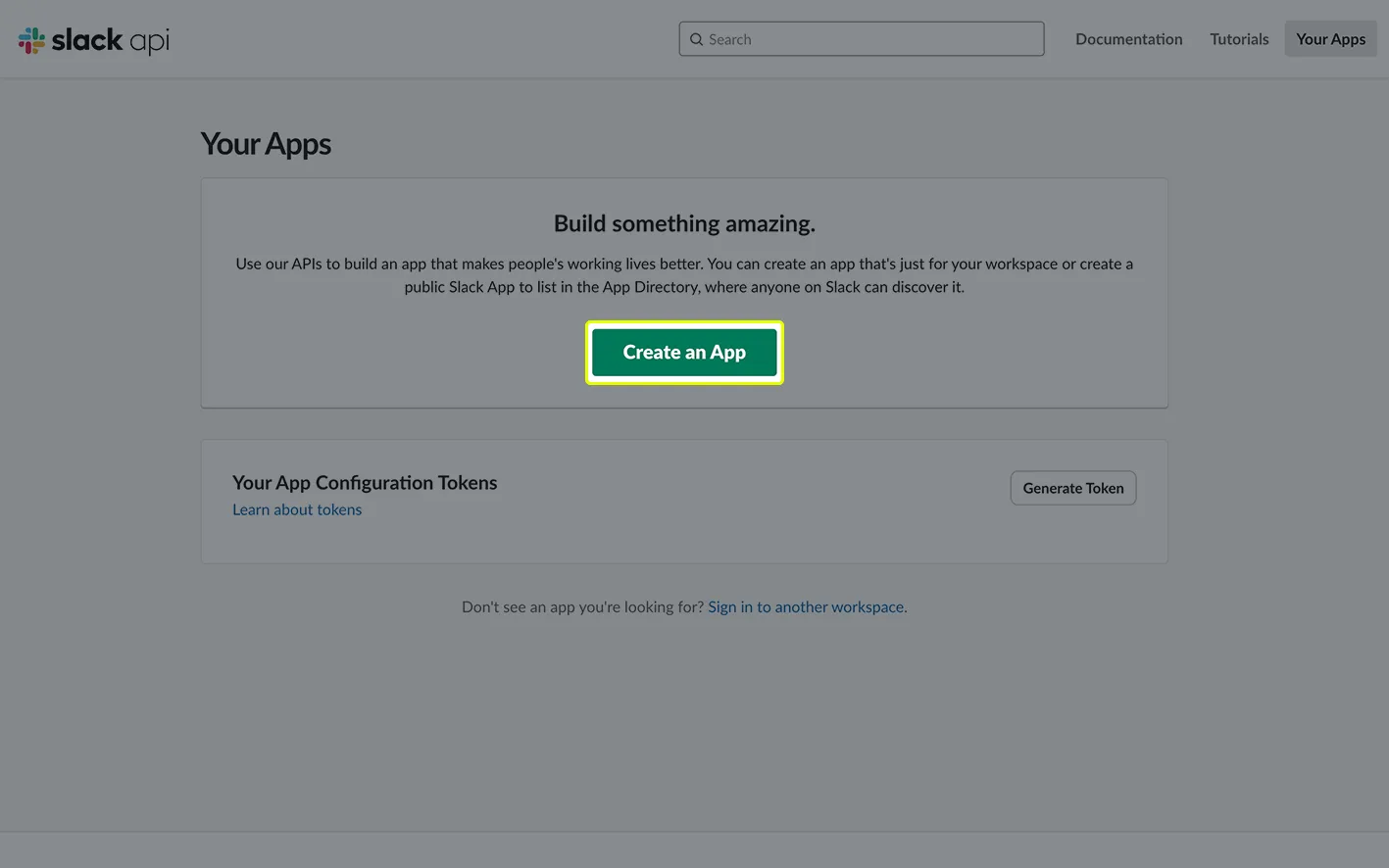Click the Build something amazing heading

click(x=684, y=223)
